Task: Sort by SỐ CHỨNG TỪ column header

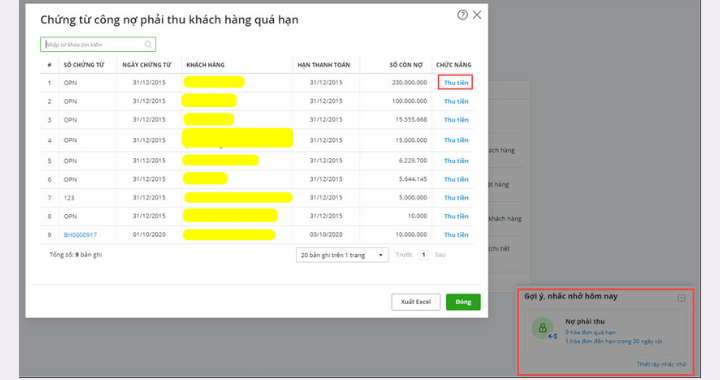Action: 84,65
